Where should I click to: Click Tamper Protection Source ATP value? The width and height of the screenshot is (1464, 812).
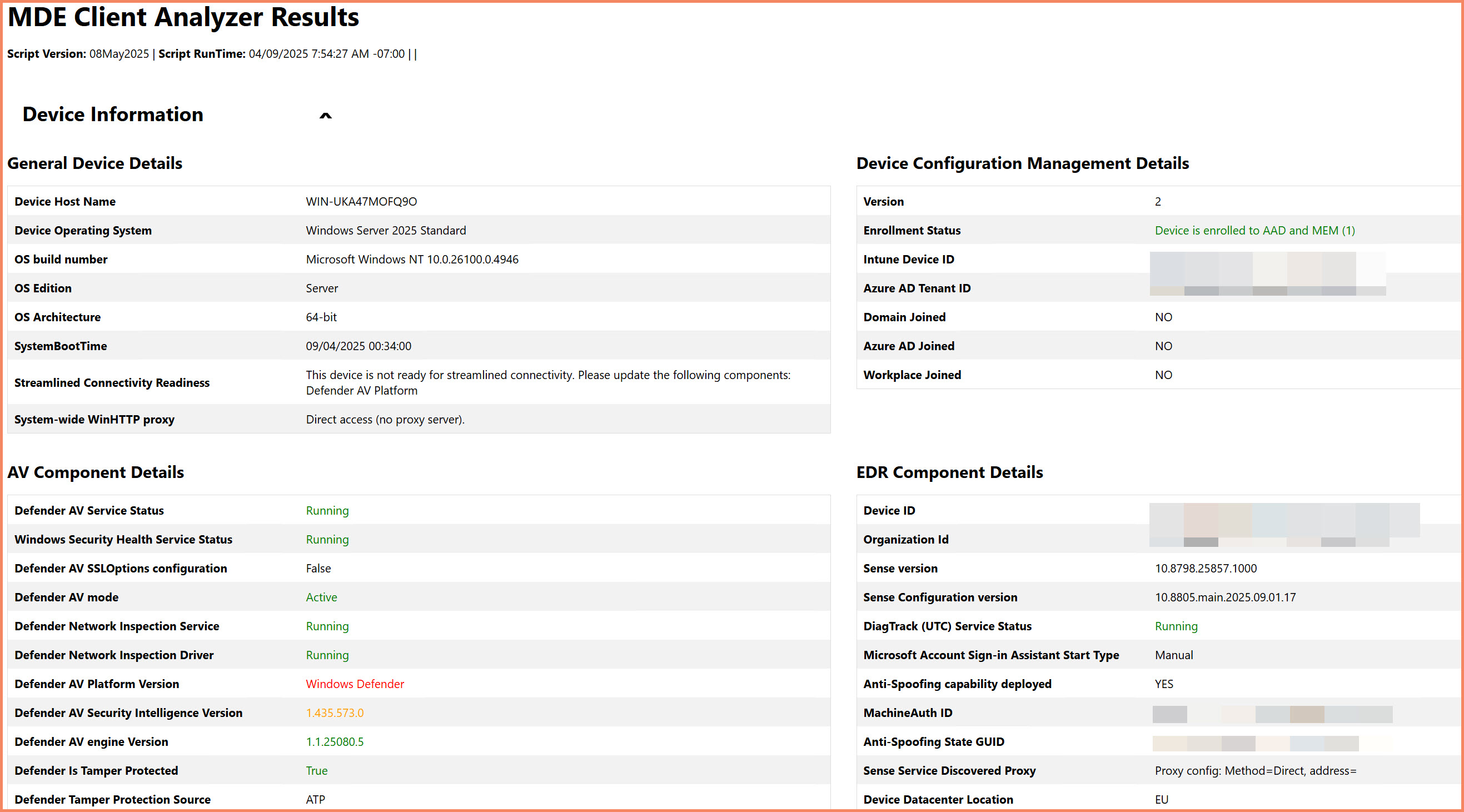[x=315, y=800]
